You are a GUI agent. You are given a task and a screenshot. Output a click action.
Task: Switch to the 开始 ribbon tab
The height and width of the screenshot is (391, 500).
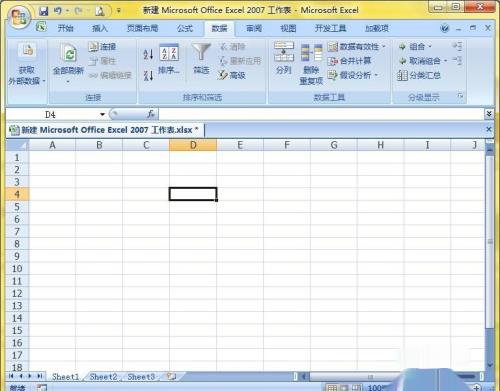(65, 28)
